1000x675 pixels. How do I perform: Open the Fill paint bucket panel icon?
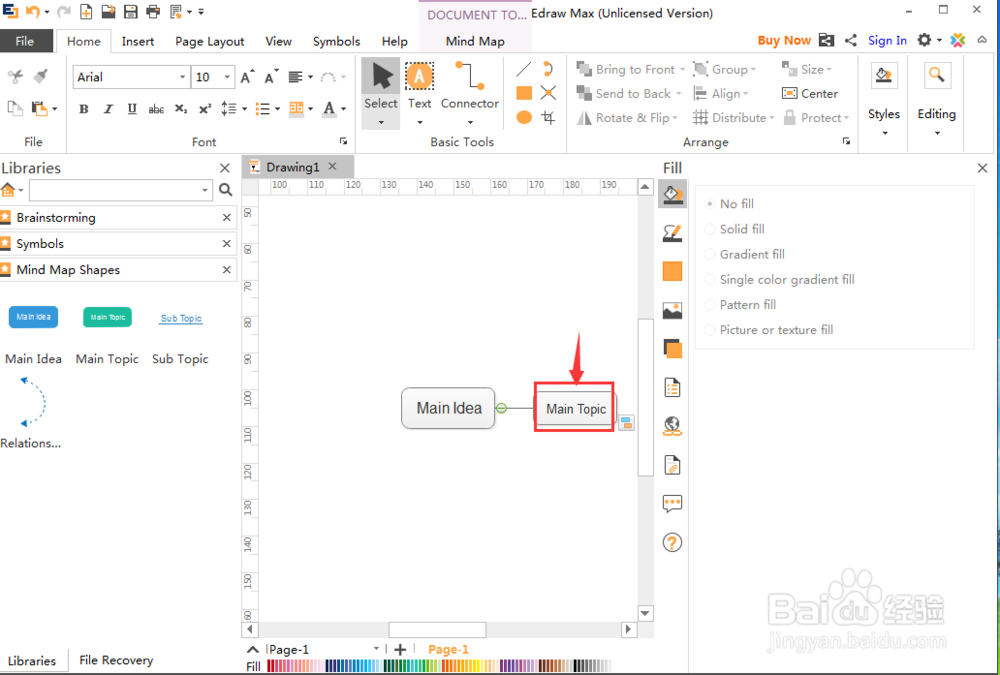point(673,193)
